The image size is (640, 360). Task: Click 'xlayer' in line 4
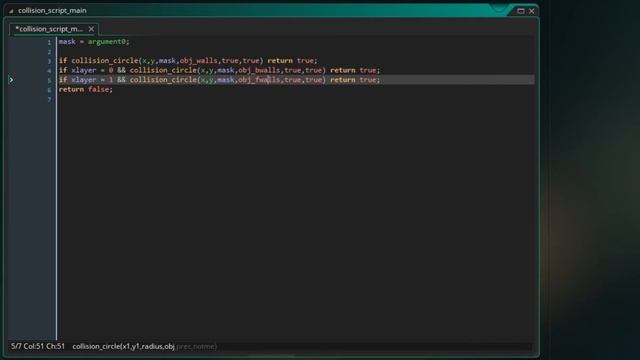(84, 70)
